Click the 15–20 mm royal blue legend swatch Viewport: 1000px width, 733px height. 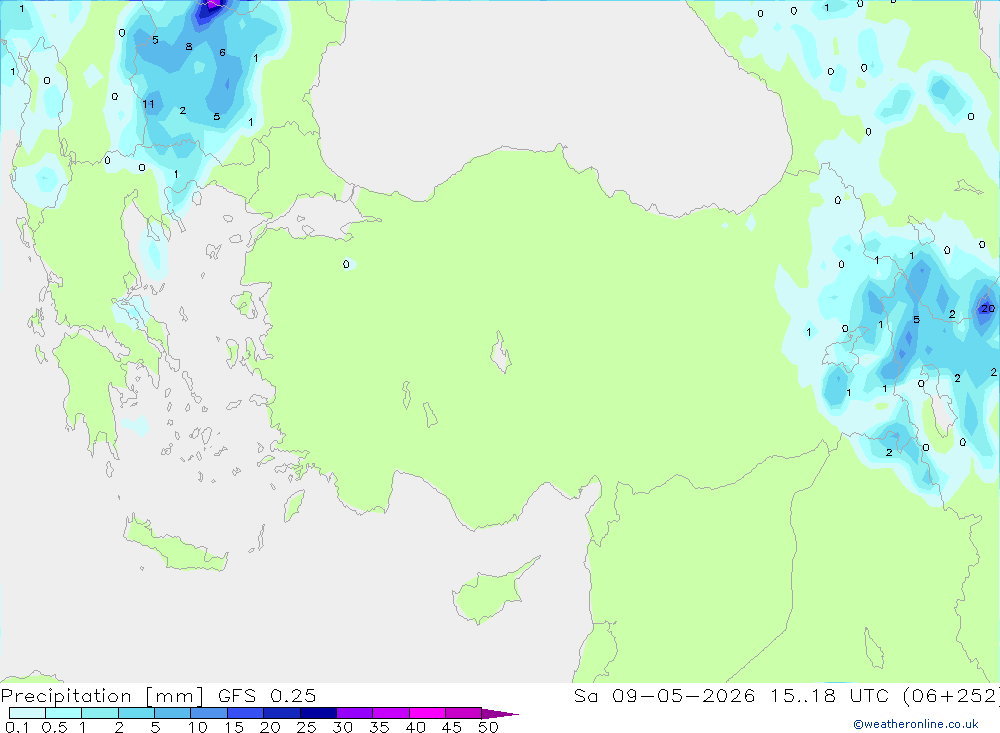click(x=246, y=713)
